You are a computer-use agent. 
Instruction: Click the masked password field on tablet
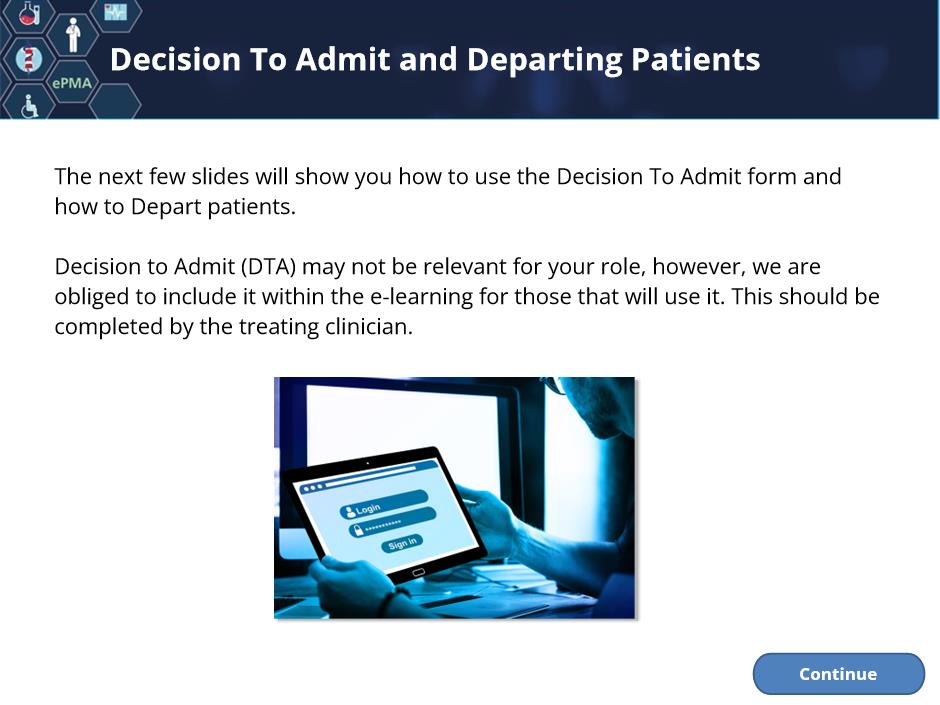pyautogui.click(x=391, y=522)
